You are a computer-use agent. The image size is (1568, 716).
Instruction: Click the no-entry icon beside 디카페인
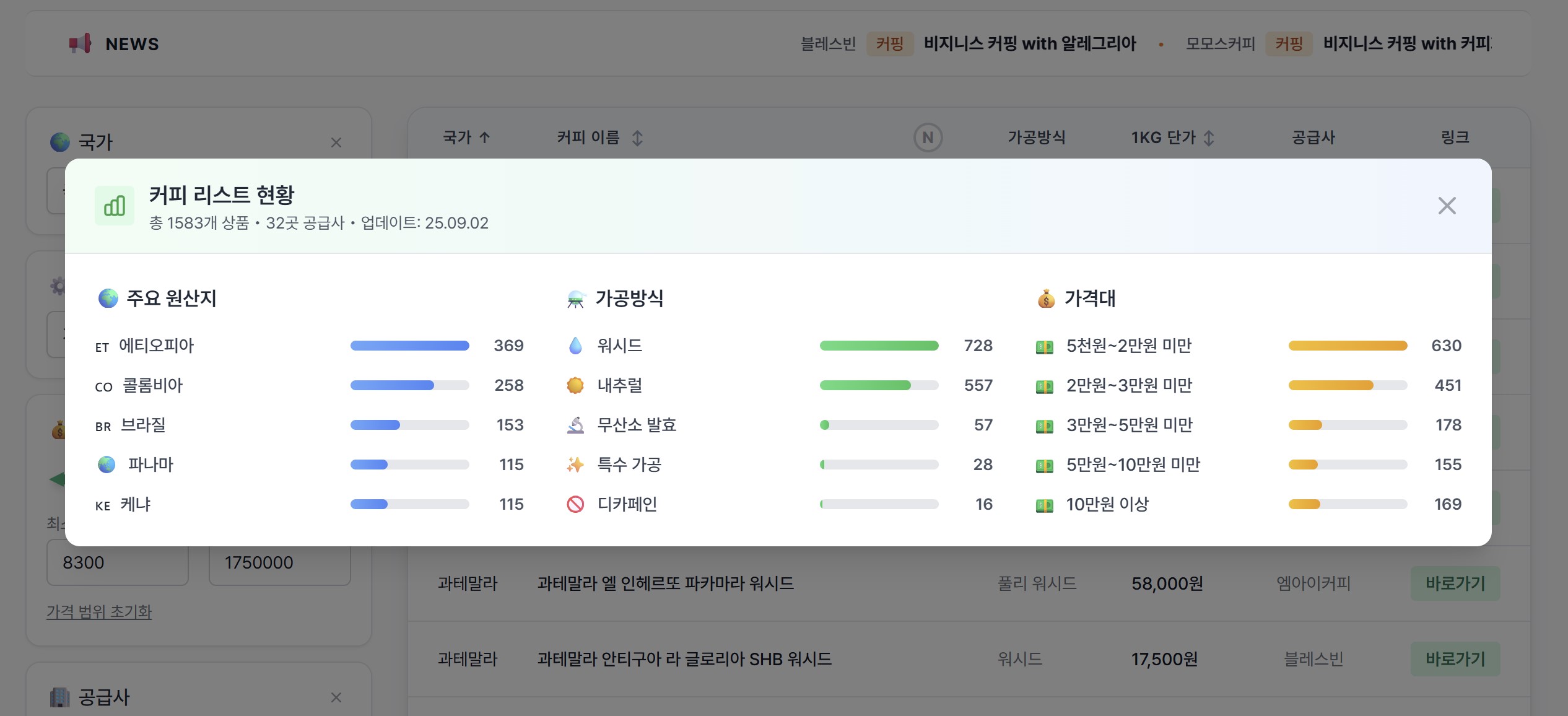(x=577, y=504)
